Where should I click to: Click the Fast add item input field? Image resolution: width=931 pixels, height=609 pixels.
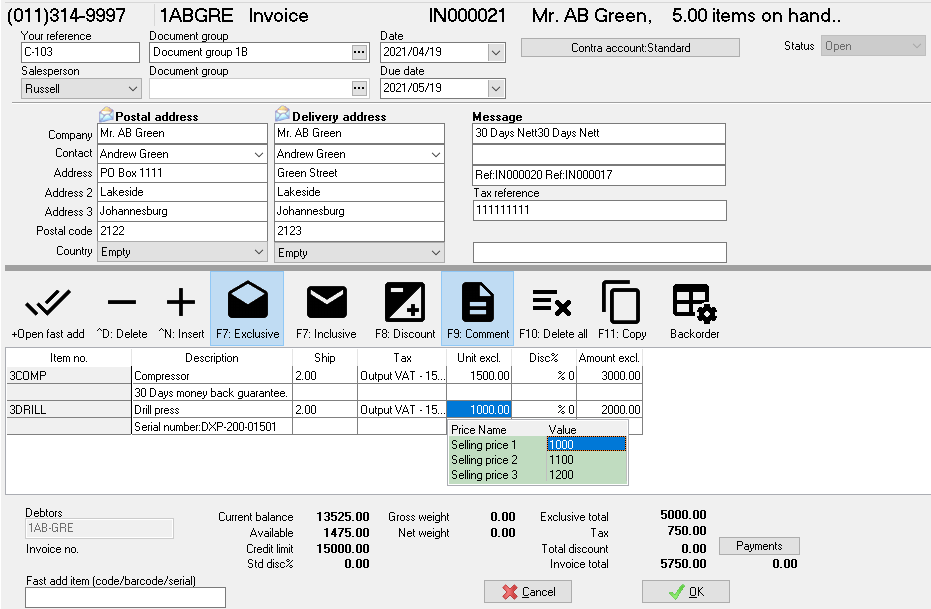pyautogui.click(x=125, y=597)
